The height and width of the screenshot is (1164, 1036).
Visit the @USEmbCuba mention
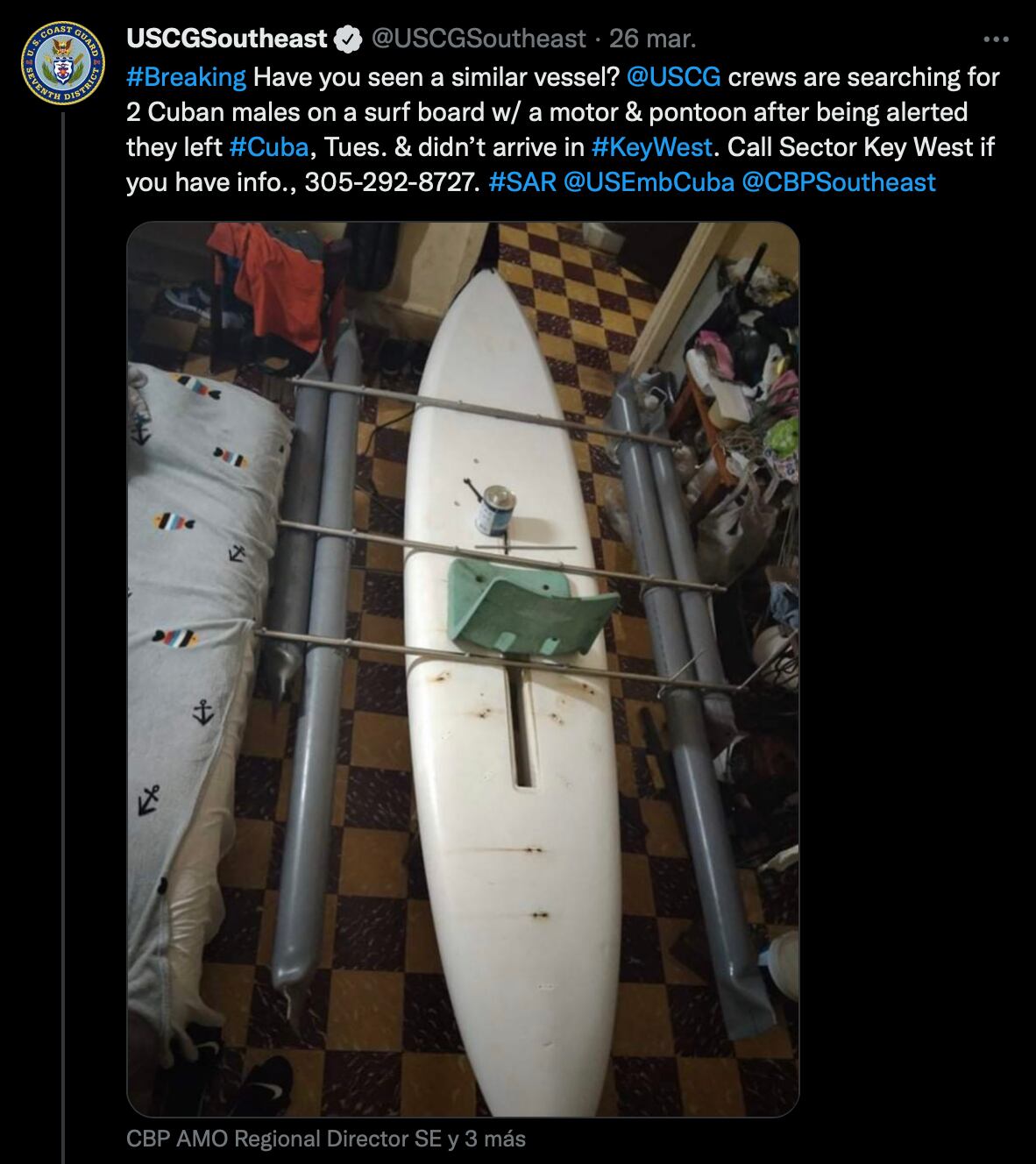[x=649, y=181]
